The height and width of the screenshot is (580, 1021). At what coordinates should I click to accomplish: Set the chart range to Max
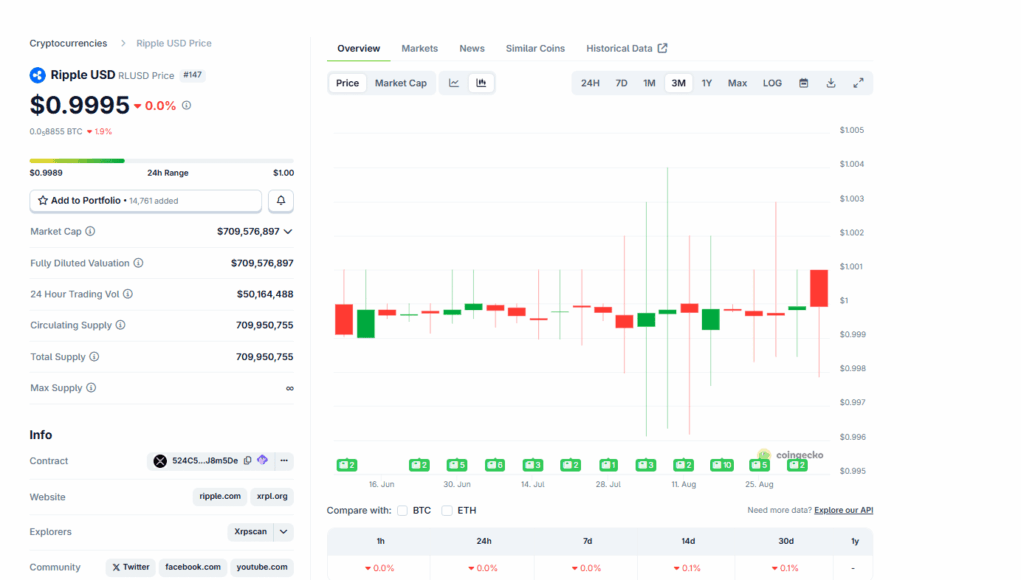point(737,83)
